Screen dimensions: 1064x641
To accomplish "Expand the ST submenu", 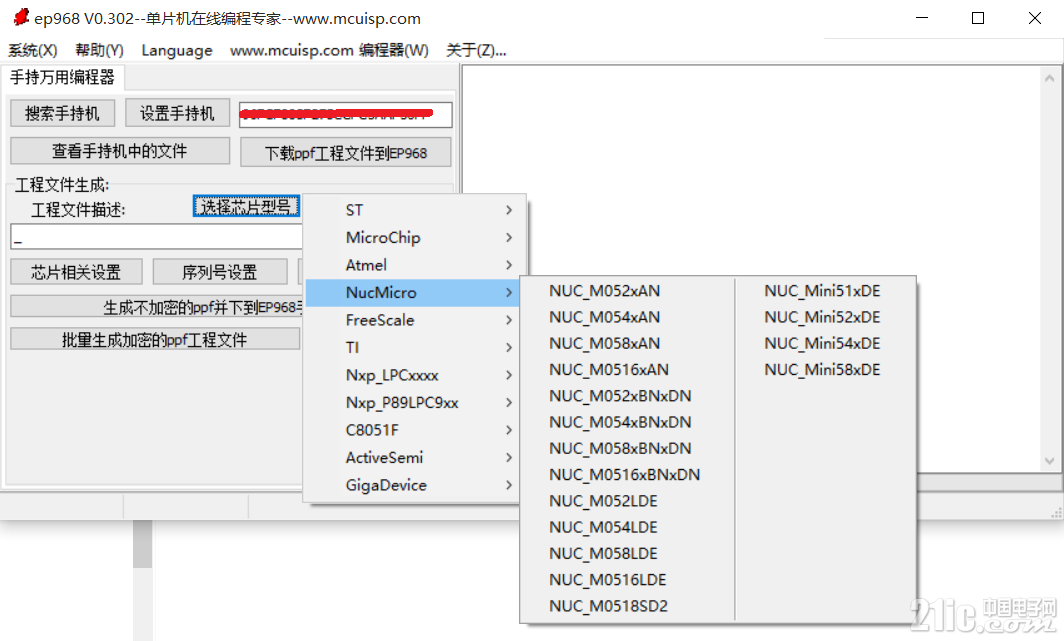I will (x=413, y=210).
